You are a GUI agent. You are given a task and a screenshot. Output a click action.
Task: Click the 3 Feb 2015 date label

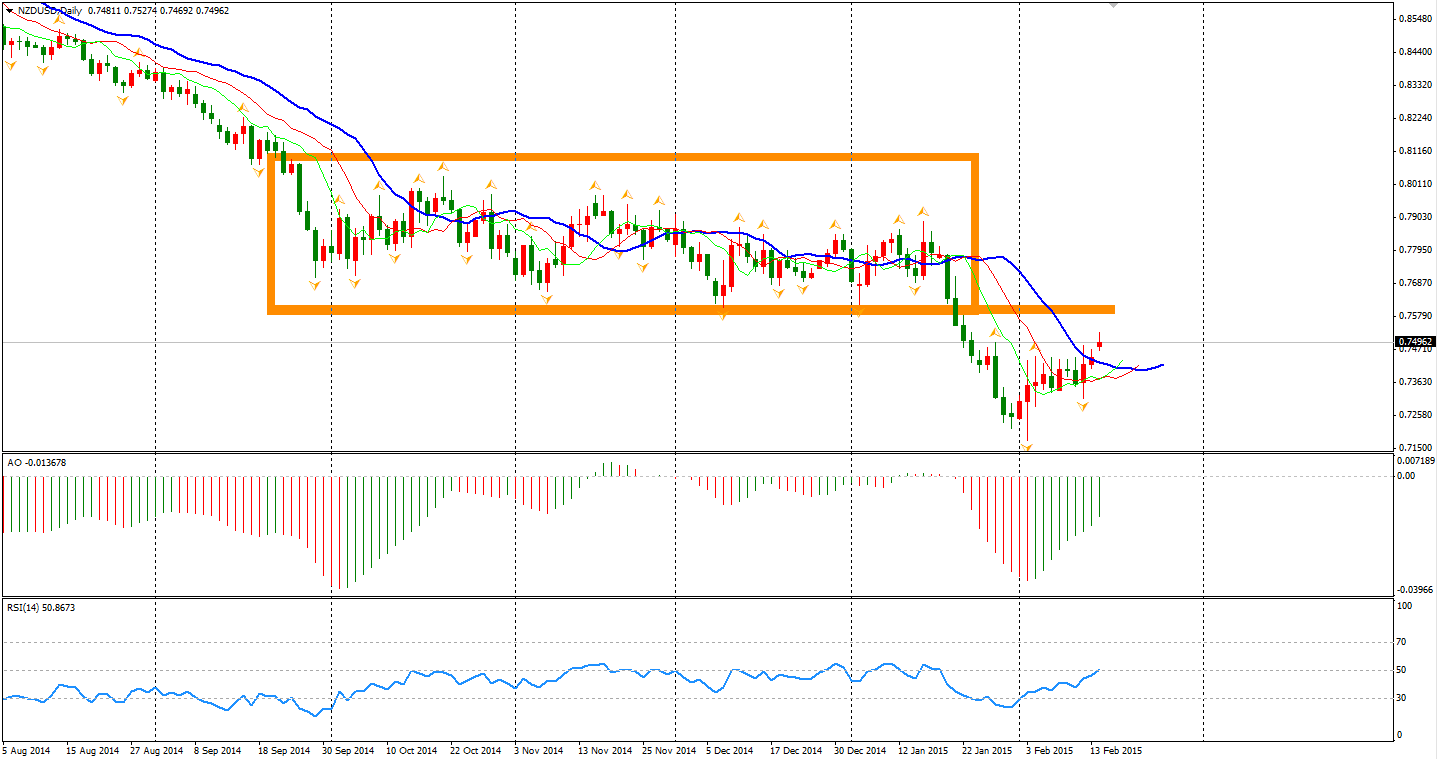[1051, 749]
